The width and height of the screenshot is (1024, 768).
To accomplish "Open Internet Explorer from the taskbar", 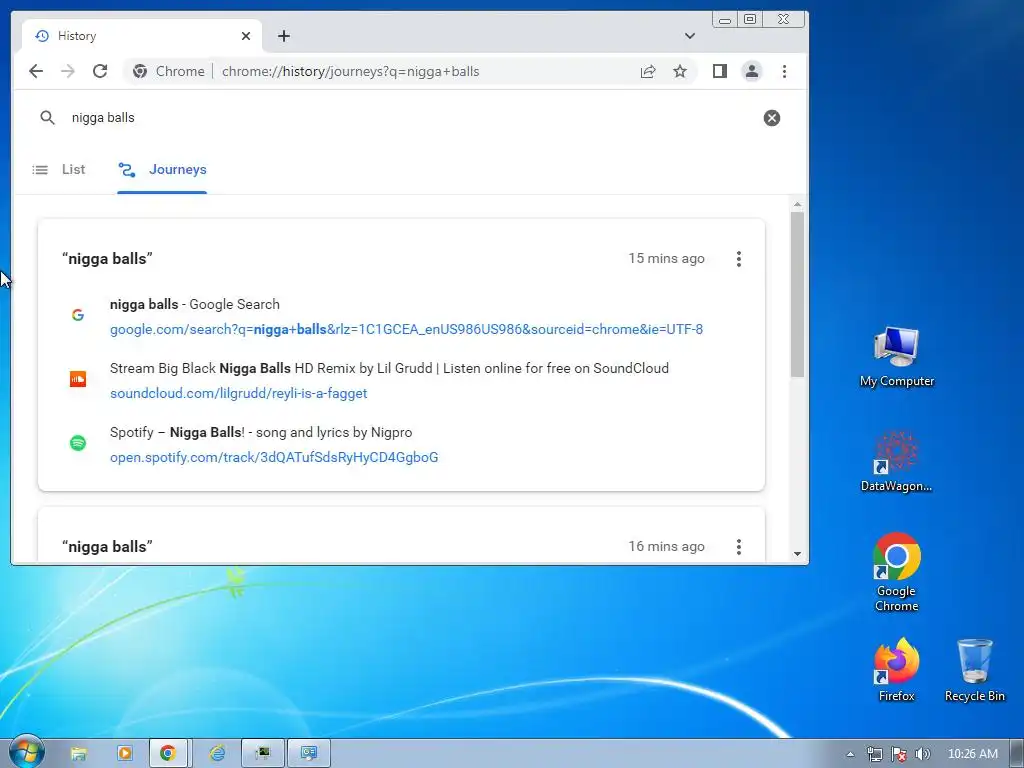I will [217, 754].
